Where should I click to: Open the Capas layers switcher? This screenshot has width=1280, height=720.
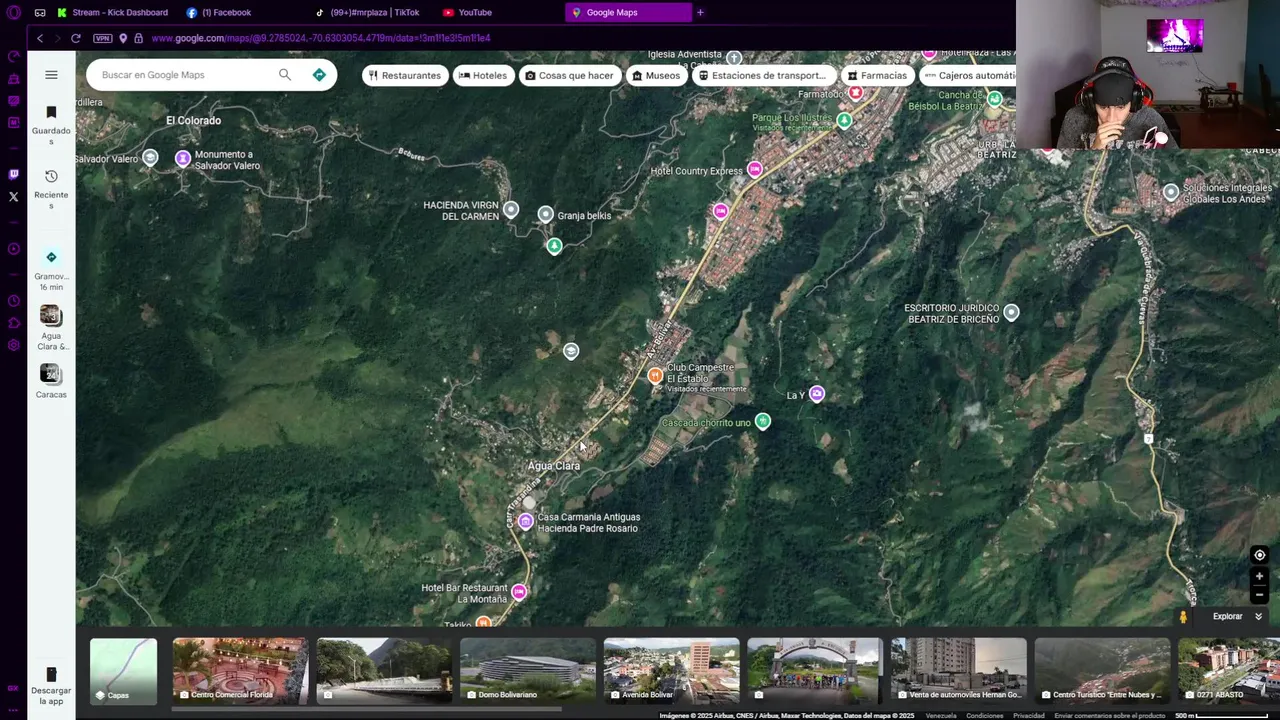coord(123,670)
